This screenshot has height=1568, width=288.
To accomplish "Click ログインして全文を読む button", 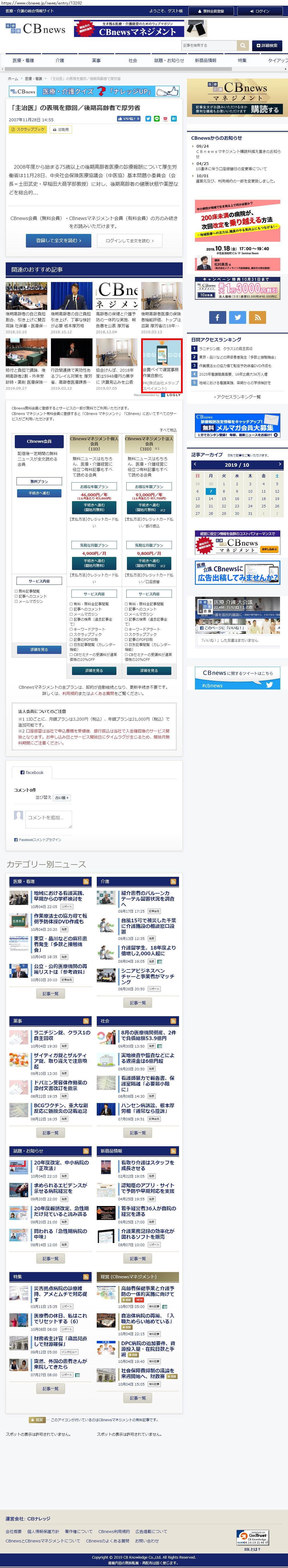I will point(130,240).
